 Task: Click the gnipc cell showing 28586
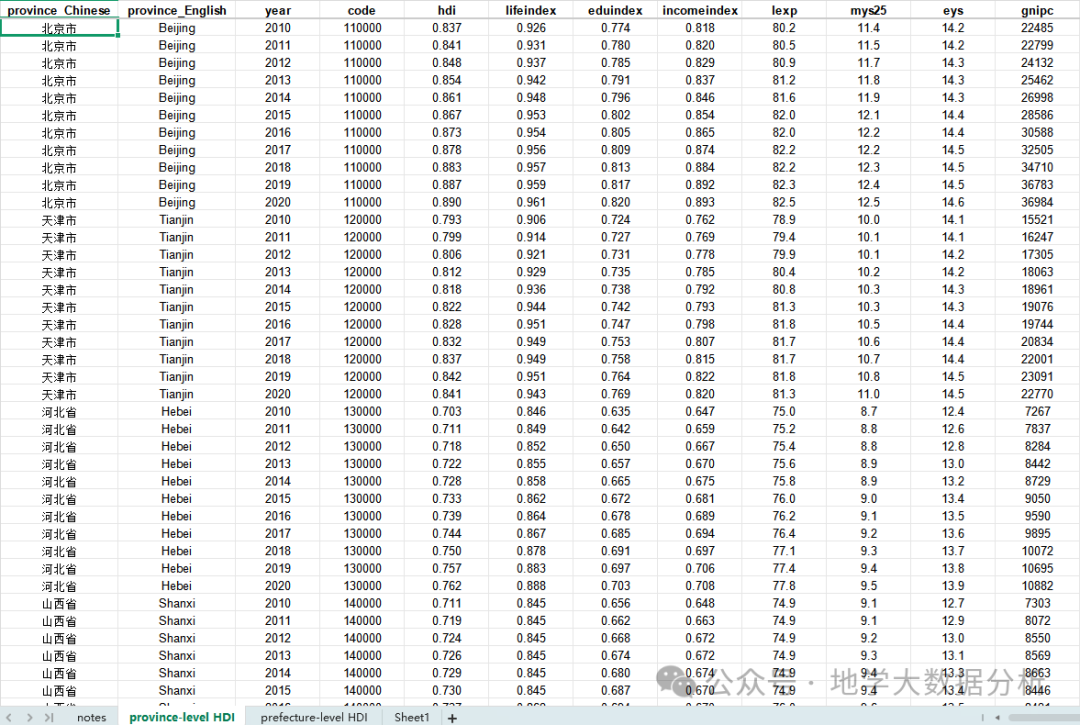tap(1037, 115)
